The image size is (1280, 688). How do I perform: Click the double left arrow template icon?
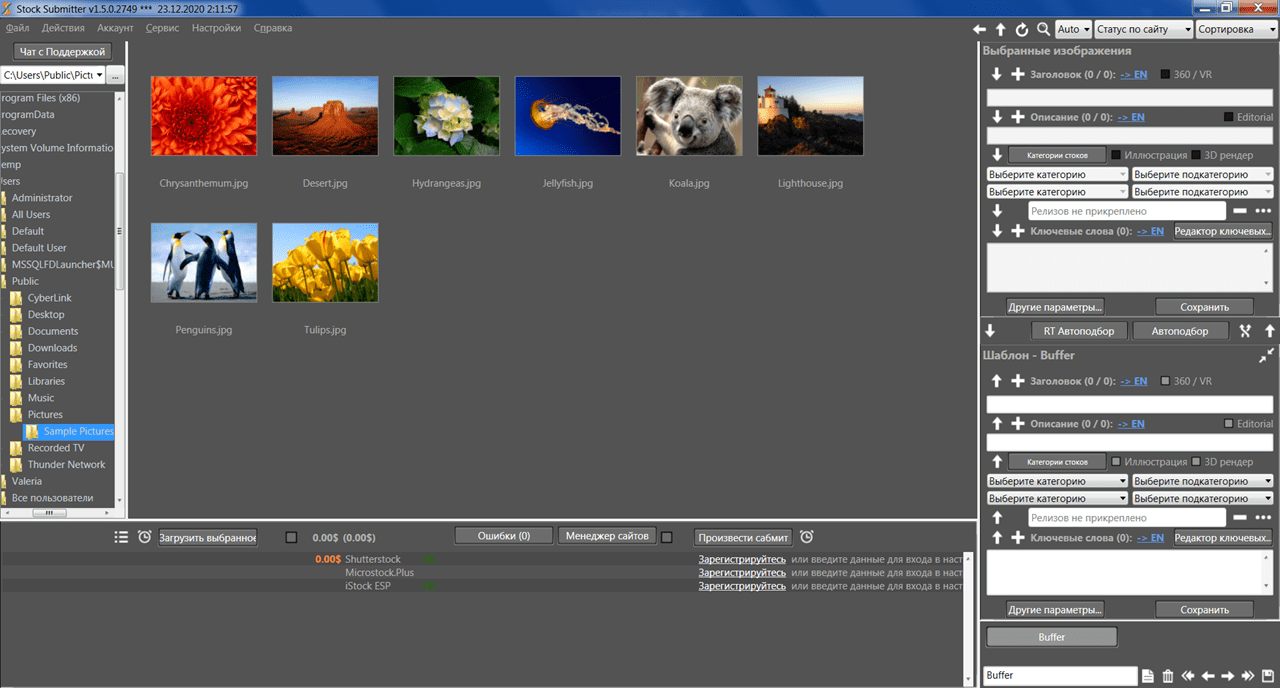click(x=1188, y=676)
